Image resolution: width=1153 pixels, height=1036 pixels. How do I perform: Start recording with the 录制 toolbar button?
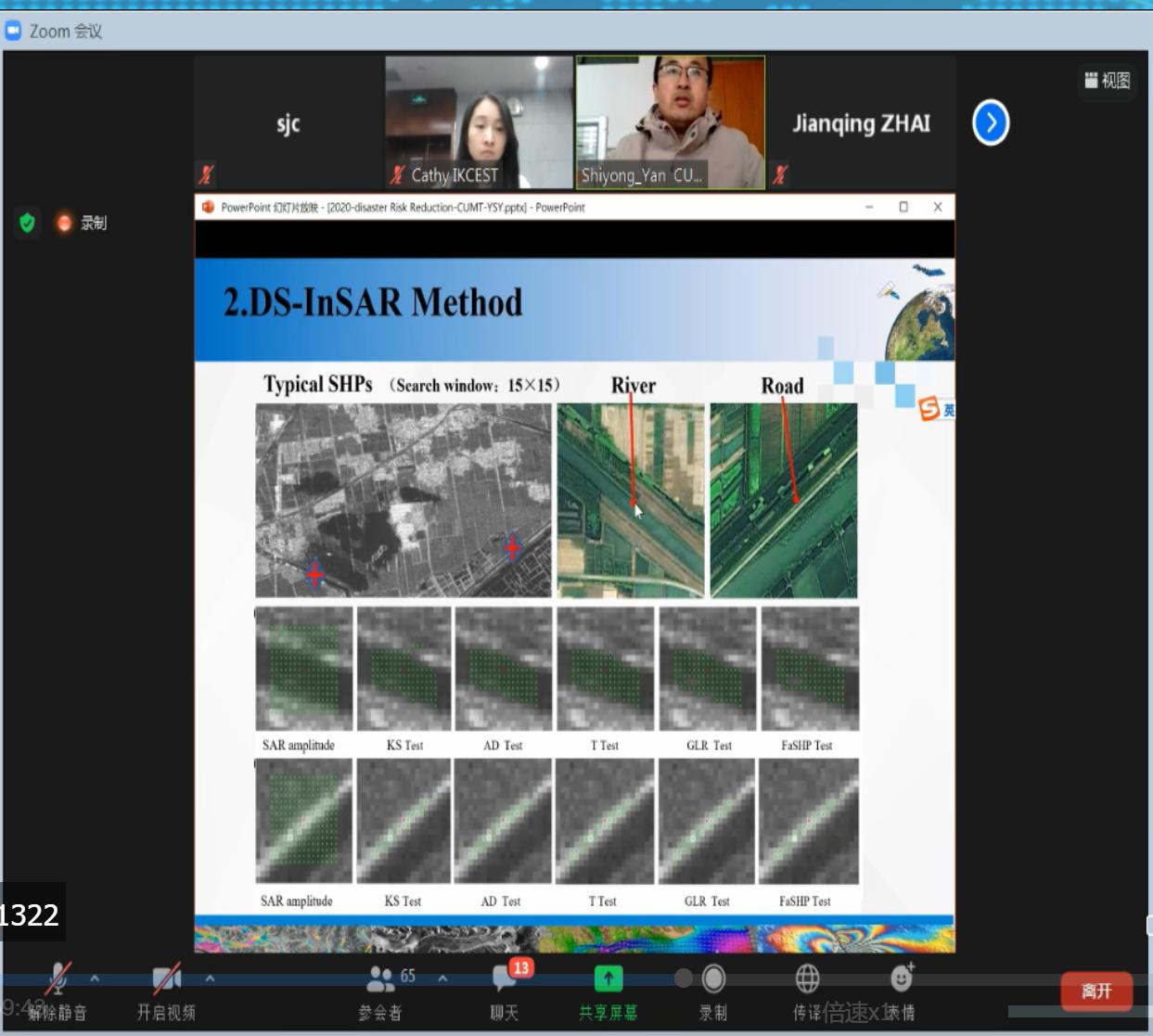(713, 989)
